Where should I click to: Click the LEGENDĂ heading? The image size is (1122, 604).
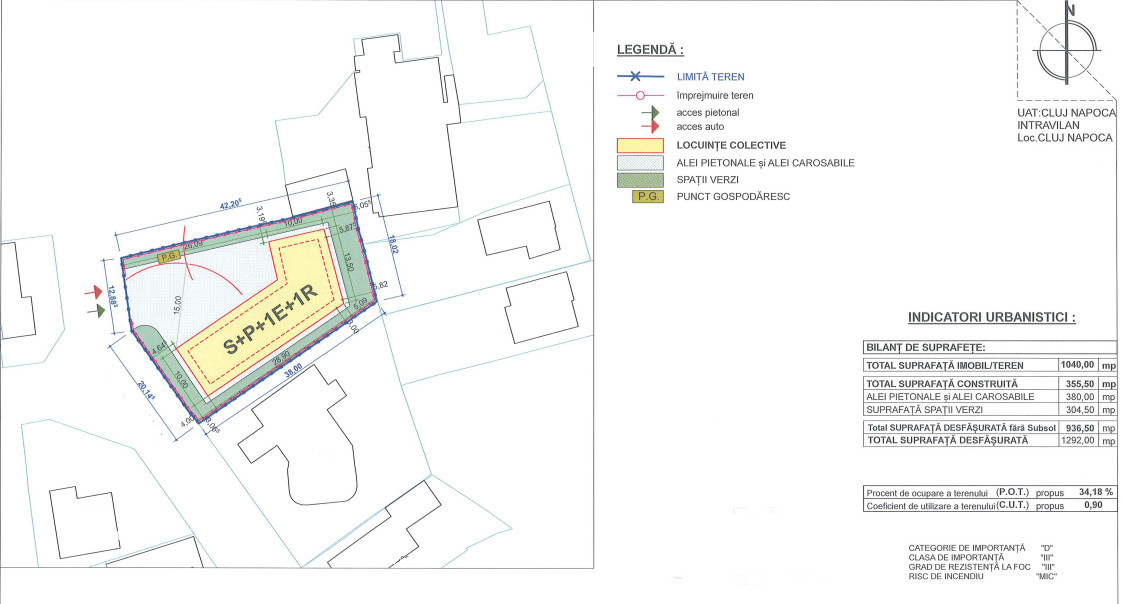tap(650, 50)
